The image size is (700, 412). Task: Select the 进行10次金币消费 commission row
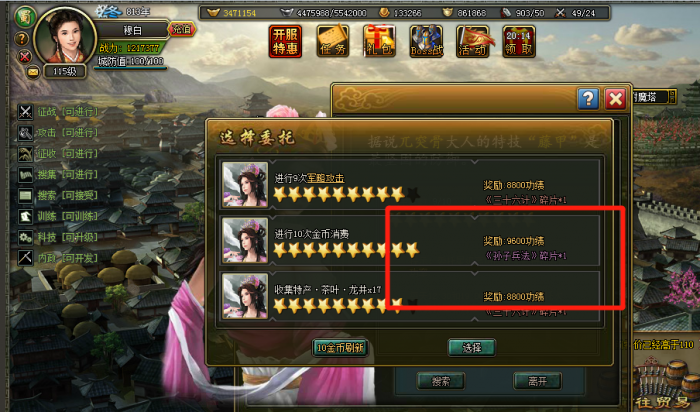click(x=409, y=241)
